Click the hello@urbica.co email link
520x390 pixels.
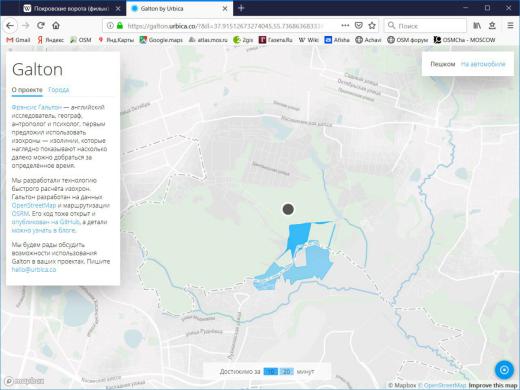34,269
